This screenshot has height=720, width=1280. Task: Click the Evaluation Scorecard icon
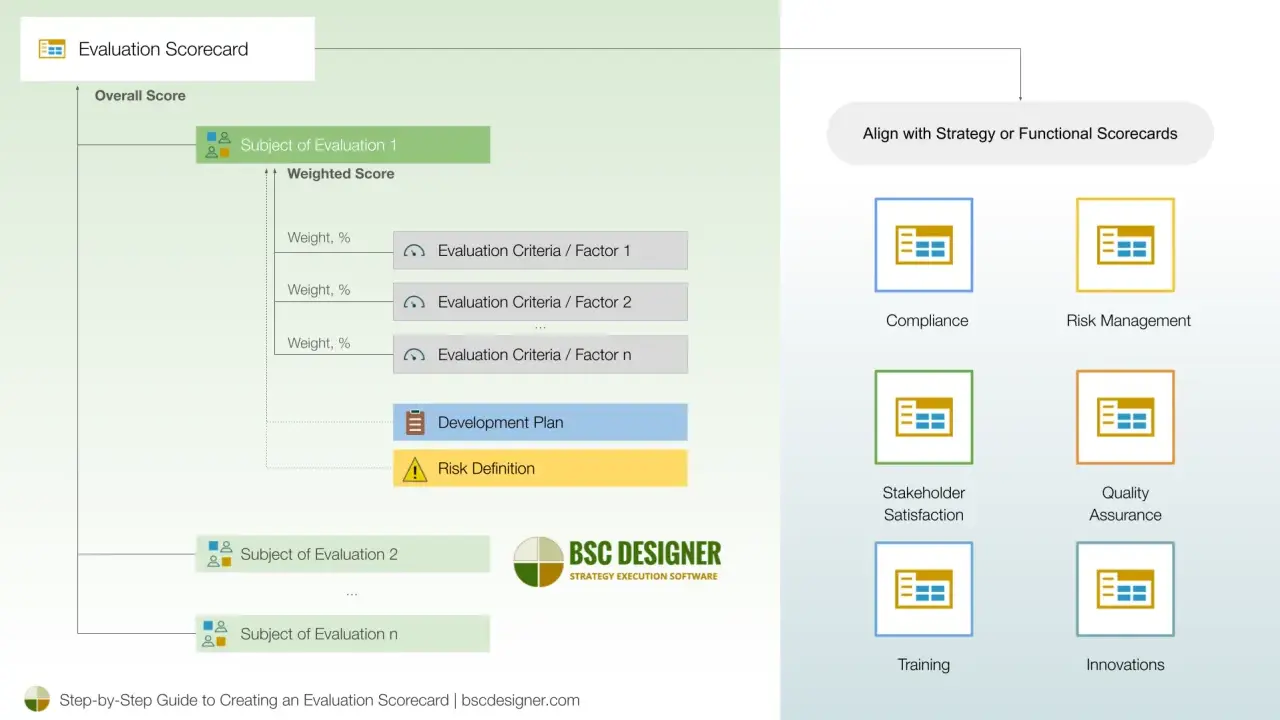52,49
